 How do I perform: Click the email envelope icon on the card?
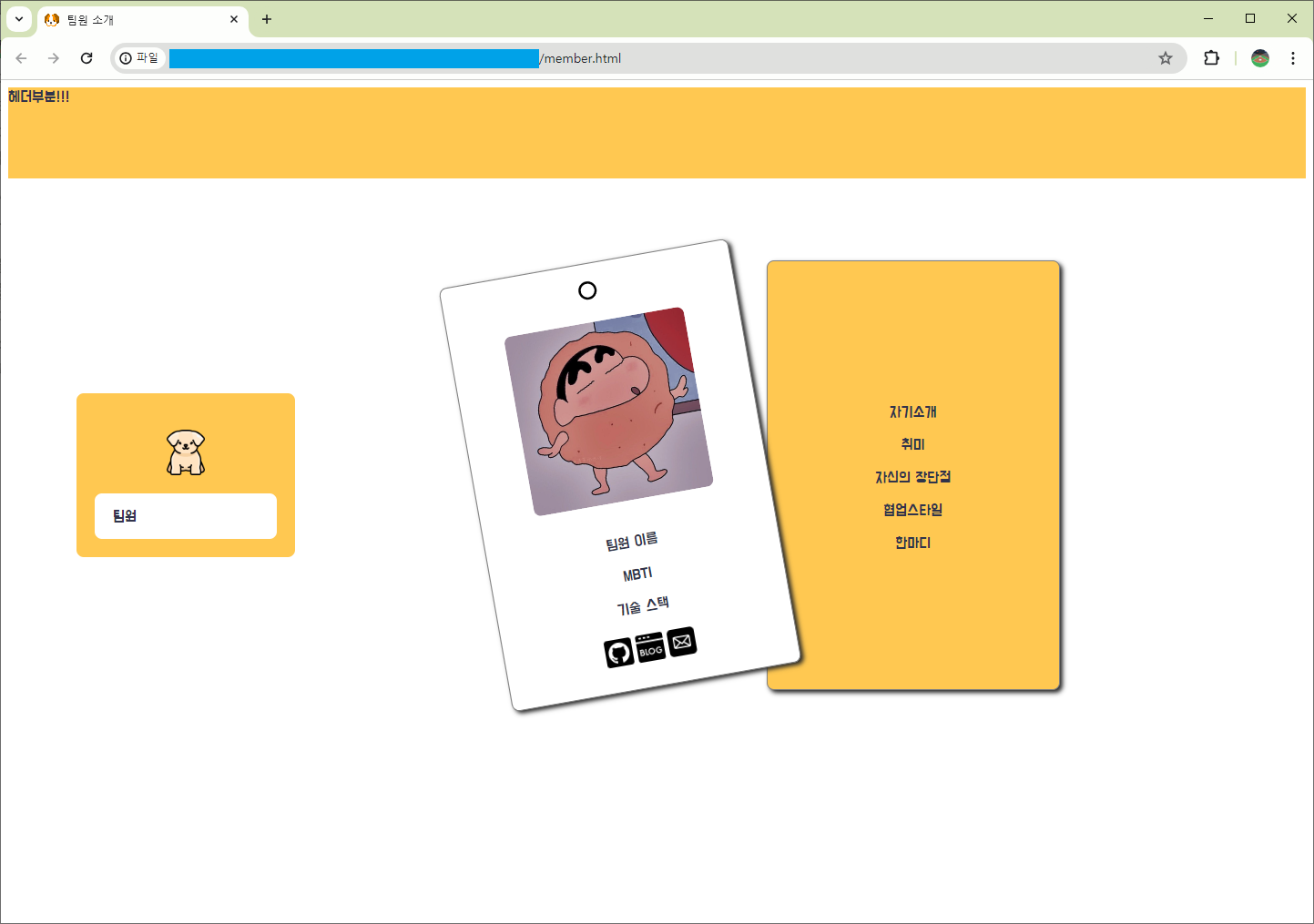[682, 642]
